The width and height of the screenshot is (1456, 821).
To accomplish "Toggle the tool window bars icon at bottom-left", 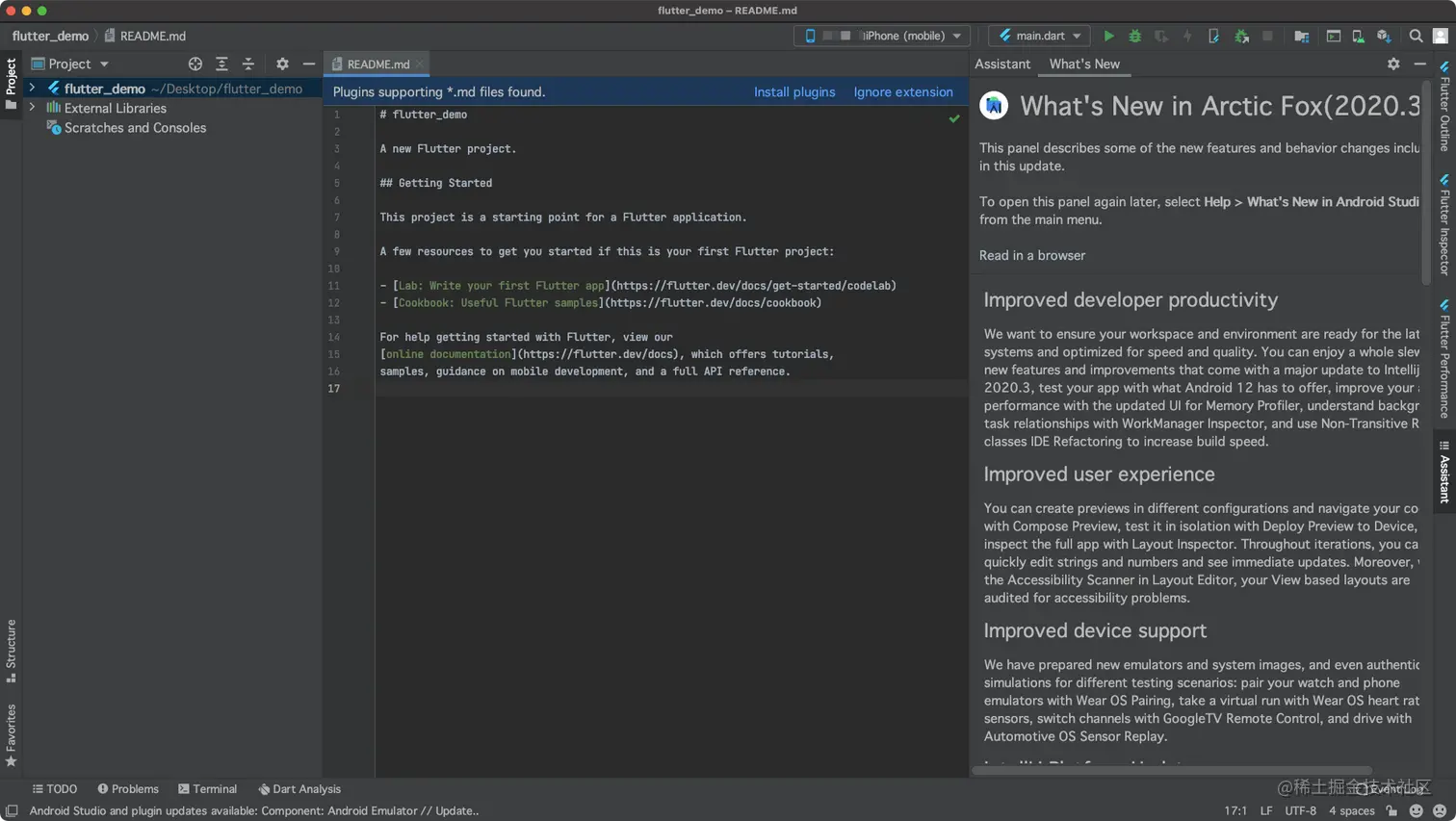I will pos(12,810).
